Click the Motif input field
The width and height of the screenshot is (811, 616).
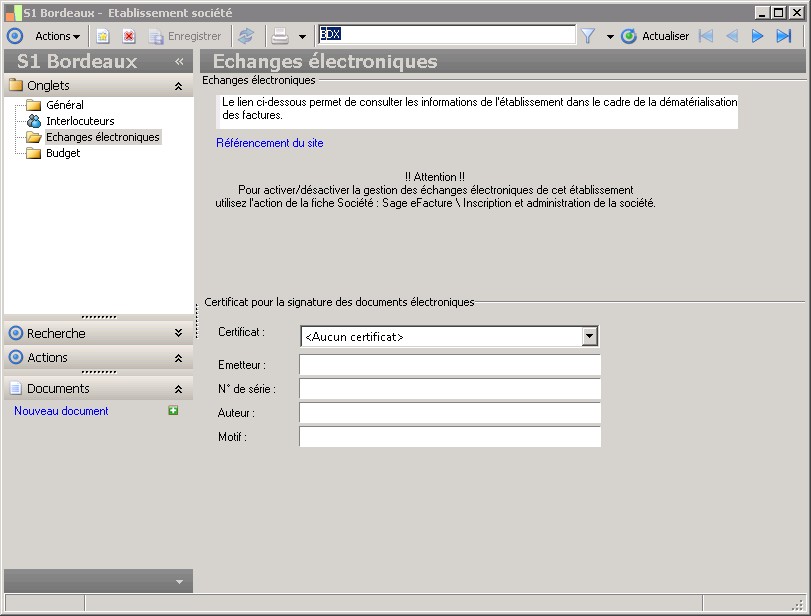(x=450, y=437)
